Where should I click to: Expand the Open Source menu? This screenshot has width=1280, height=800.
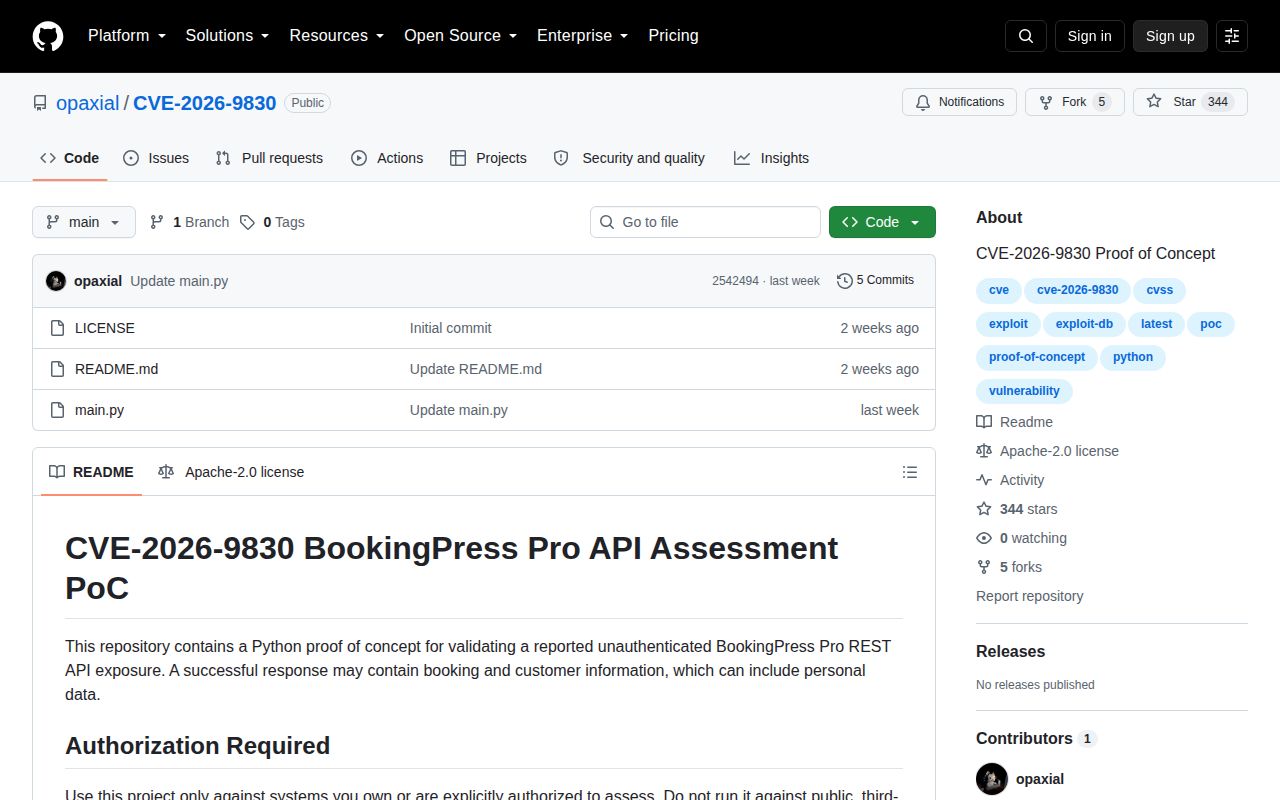tap(461, 36)
